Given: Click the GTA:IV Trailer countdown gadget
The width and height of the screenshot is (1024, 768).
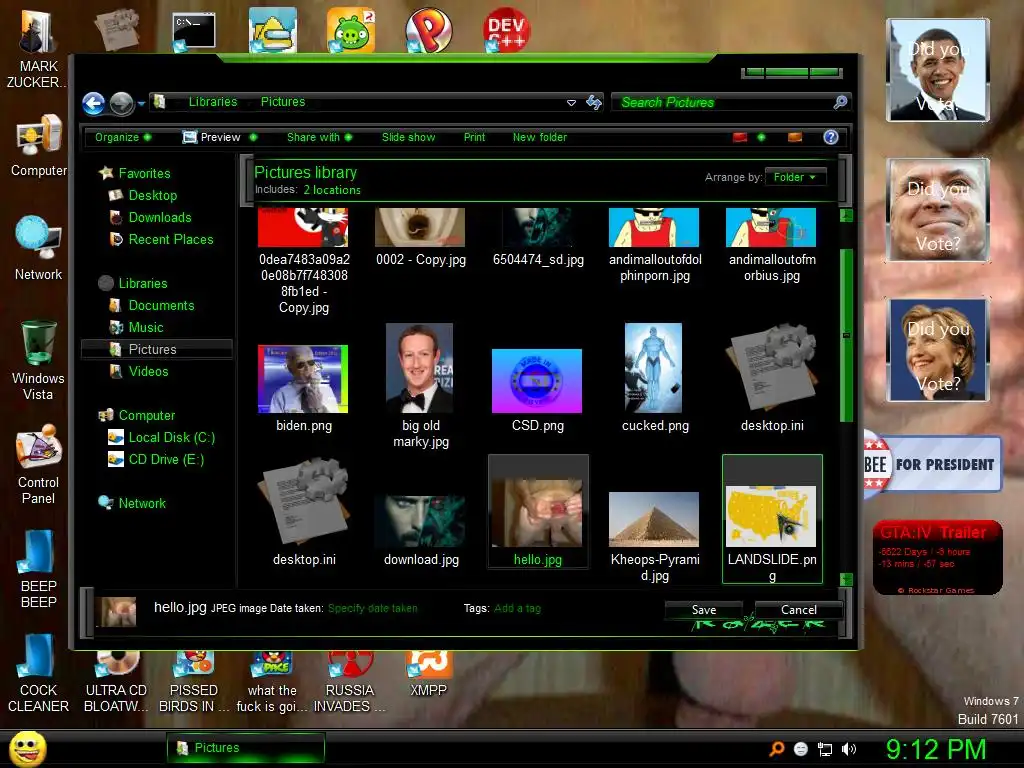Looking at the screenshot, I should tap(937, 558).
